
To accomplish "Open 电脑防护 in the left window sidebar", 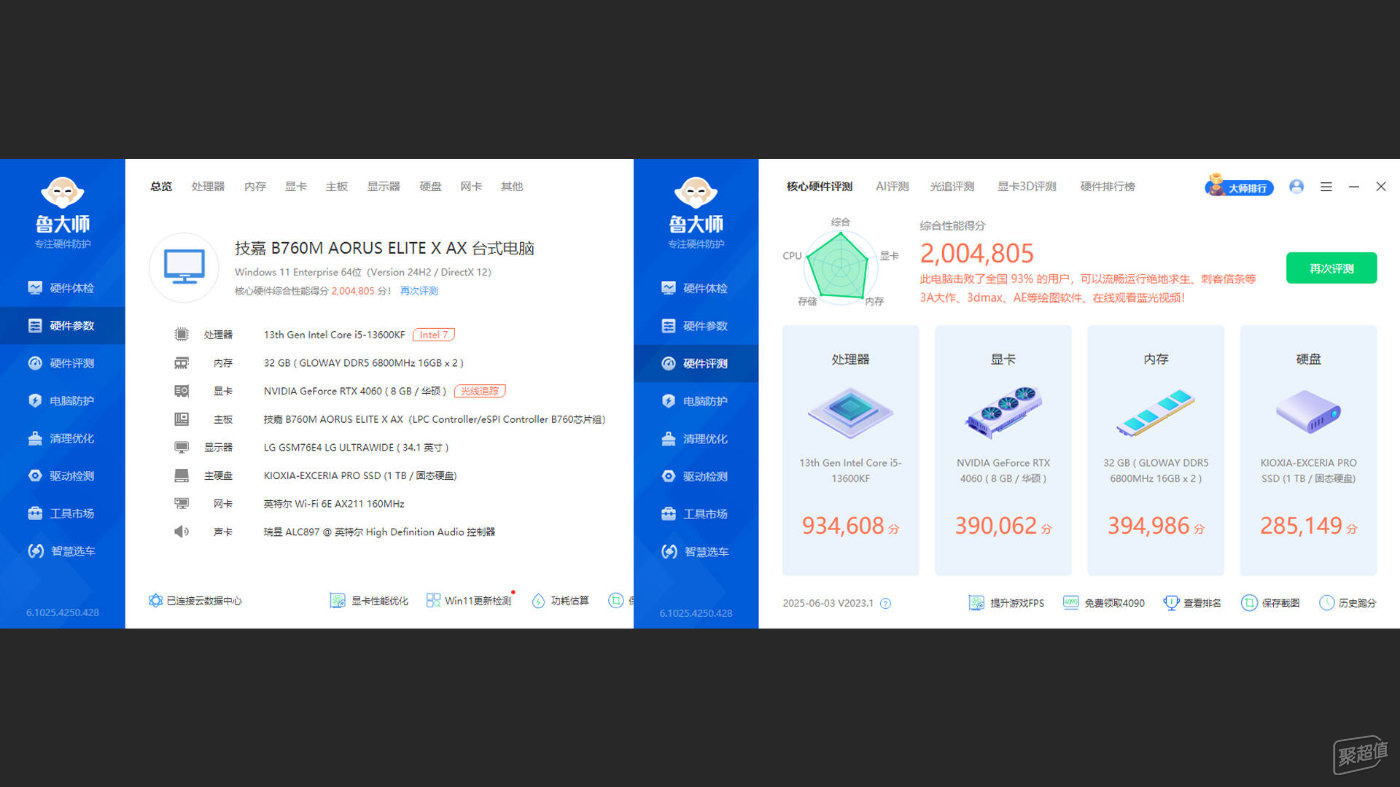I will (x=62, y=400).
